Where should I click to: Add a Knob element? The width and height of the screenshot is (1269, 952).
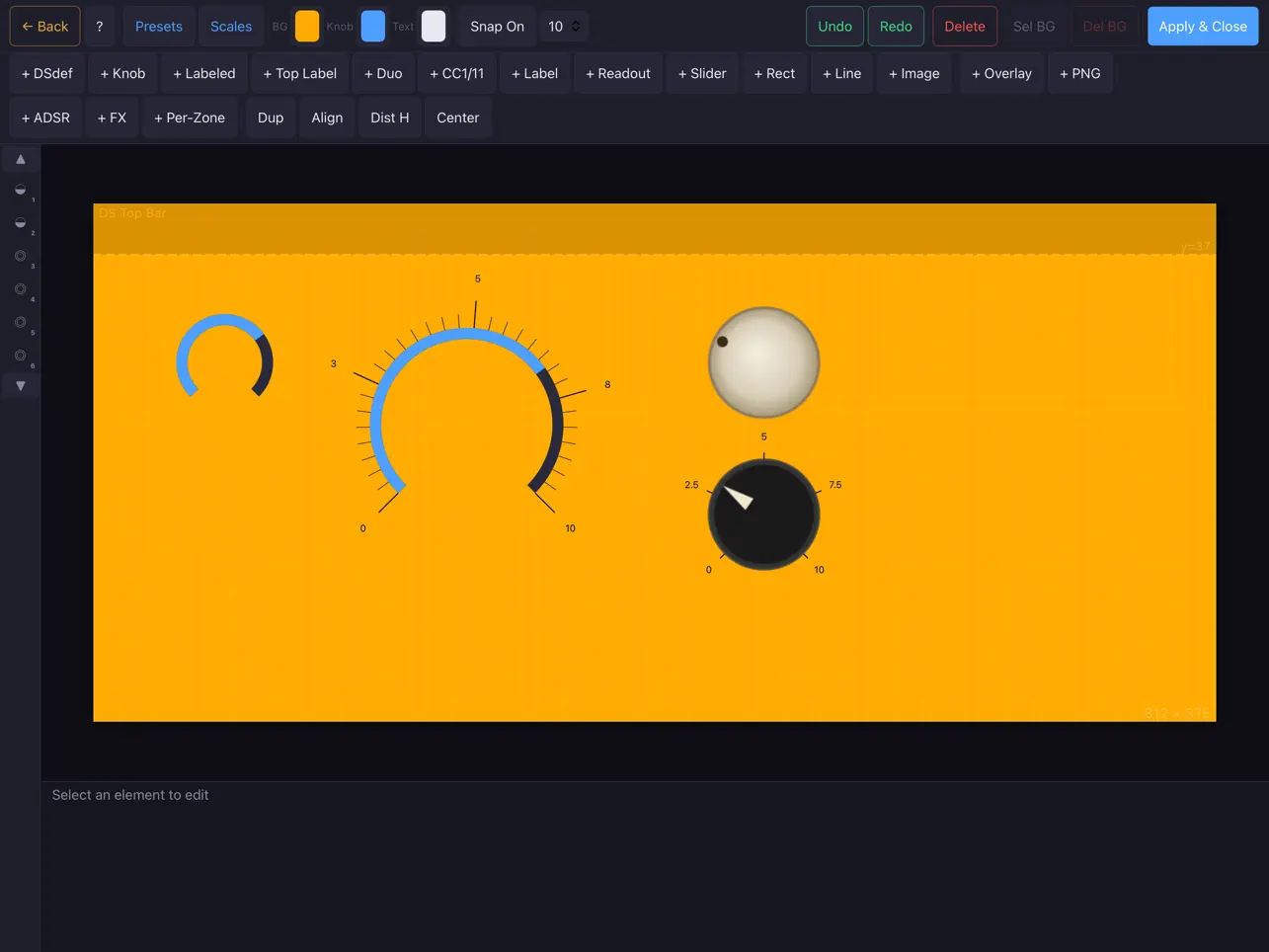[x=122, y=73]
